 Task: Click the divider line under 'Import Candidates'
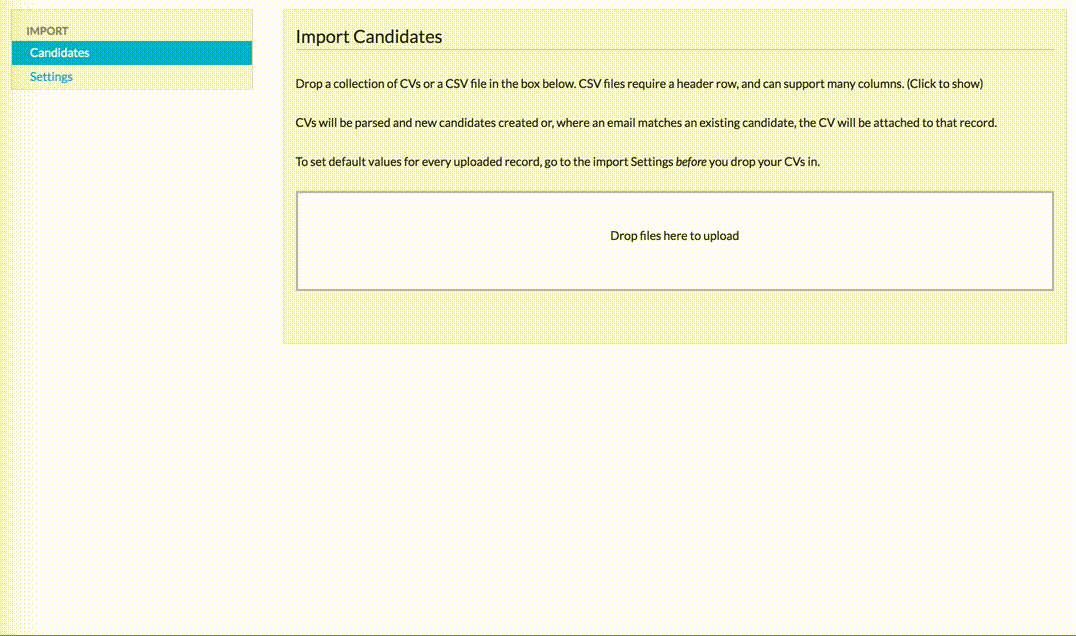pyautogui.click(x=674, y=49)
